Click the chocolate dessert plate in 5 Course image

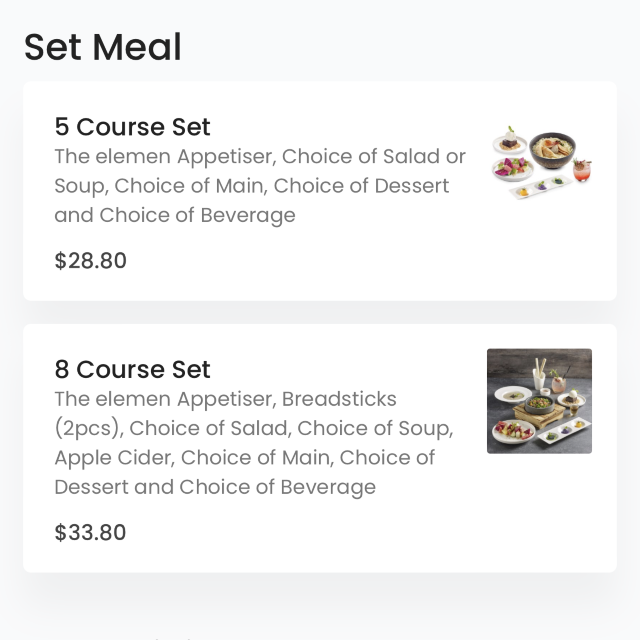click(509, 142)
